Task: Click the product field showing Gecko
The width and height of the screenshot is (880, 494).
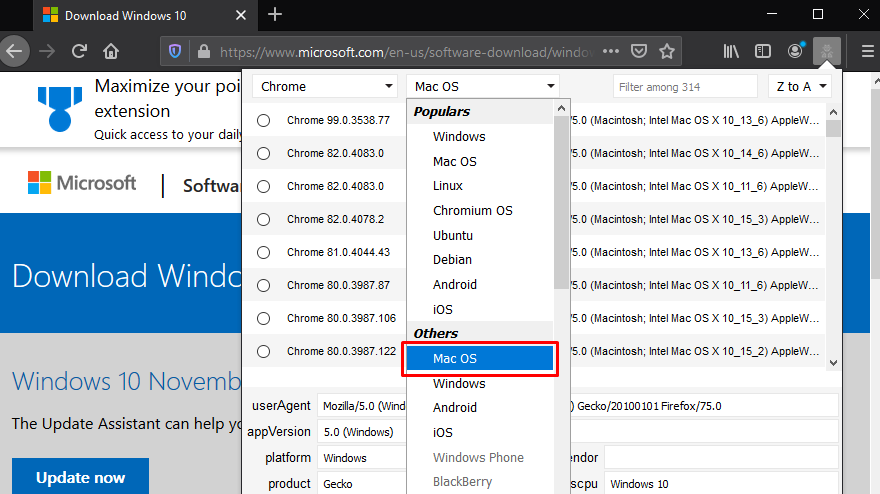Action: 363,483
